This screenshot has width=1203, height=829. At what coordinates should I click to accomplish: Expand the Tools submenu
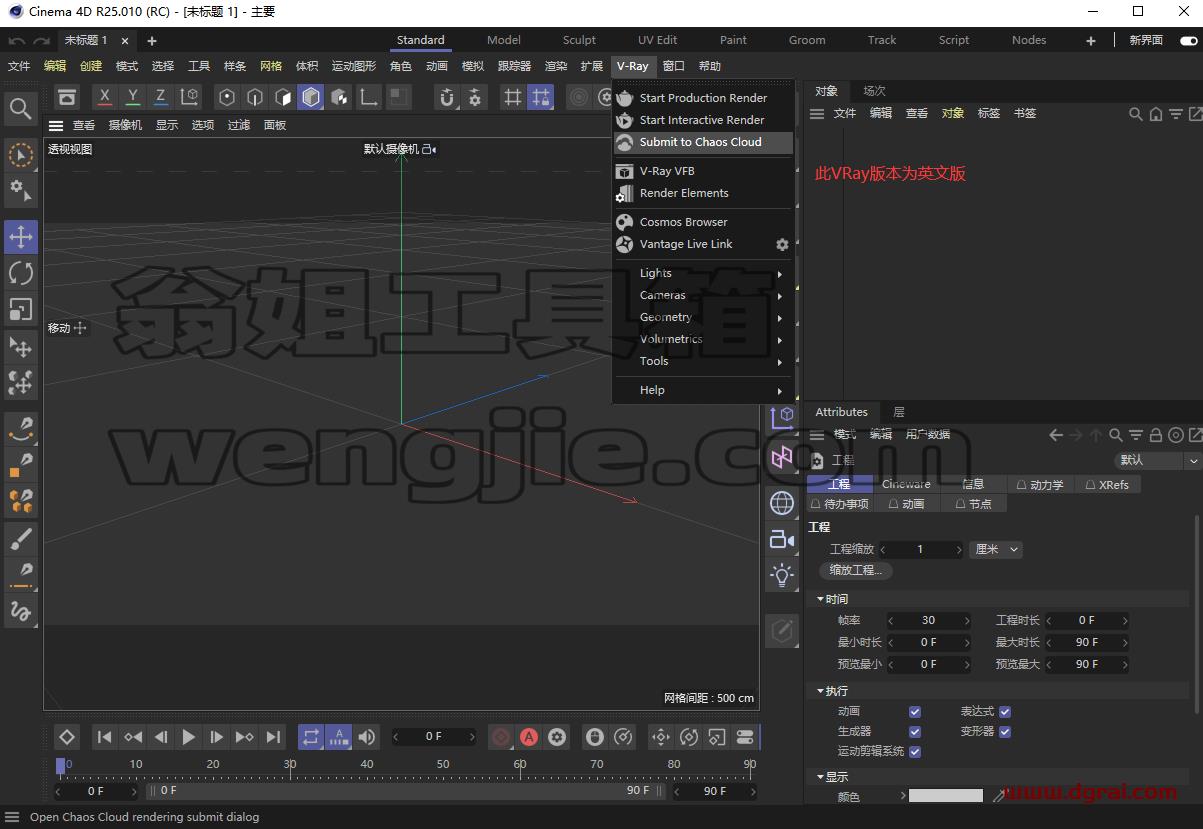703,361
